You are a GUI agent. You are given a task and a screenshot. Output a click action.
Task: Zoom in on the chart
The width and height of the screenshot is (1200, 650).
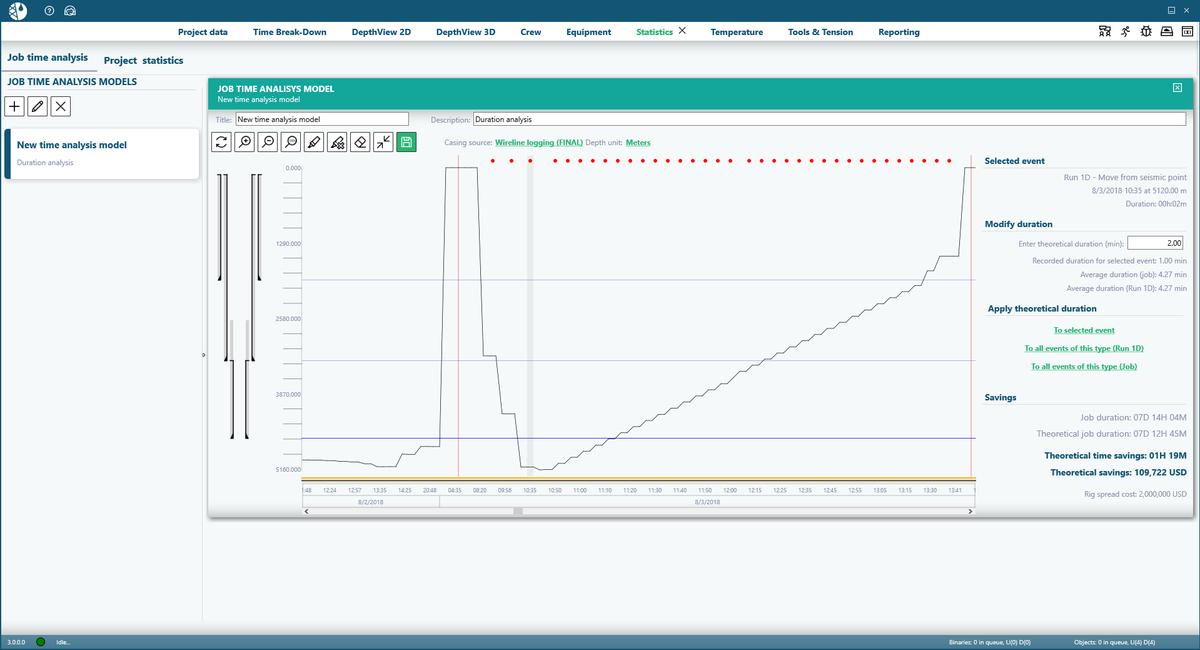(x=245, y=143)
